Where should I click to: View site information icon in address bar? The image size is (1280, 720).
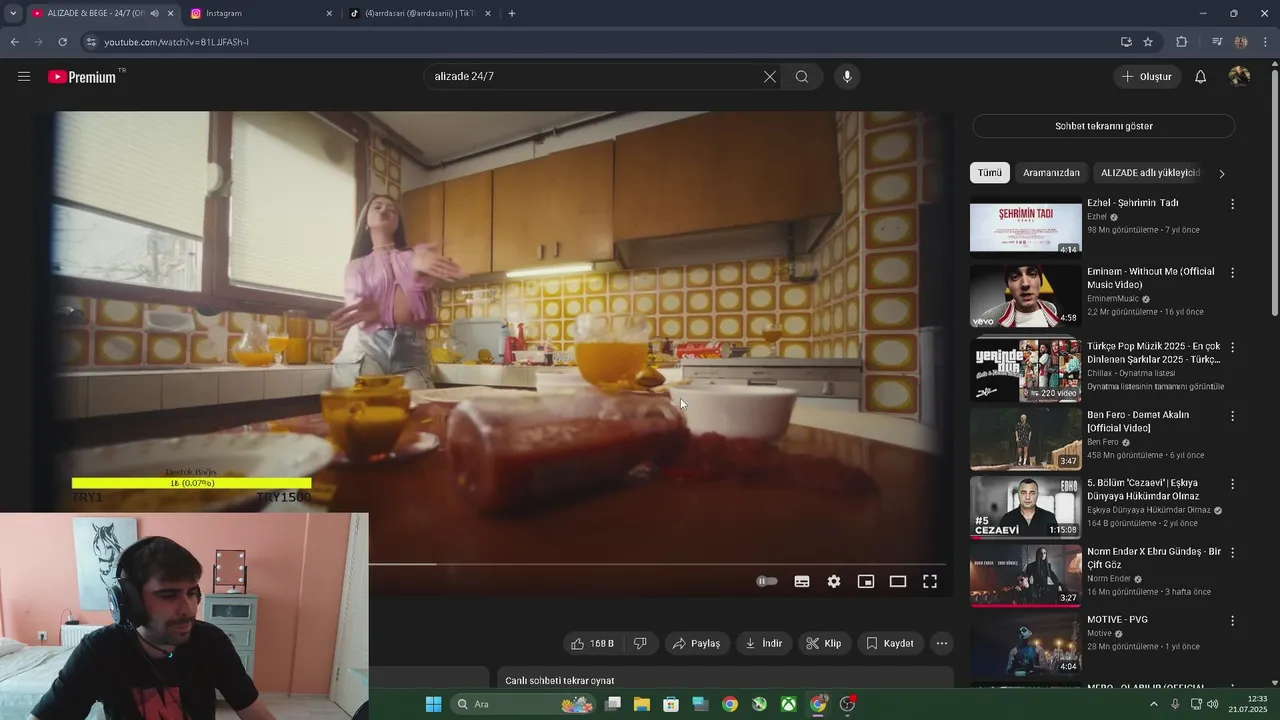pyautogui.click(x=91, y=42)
